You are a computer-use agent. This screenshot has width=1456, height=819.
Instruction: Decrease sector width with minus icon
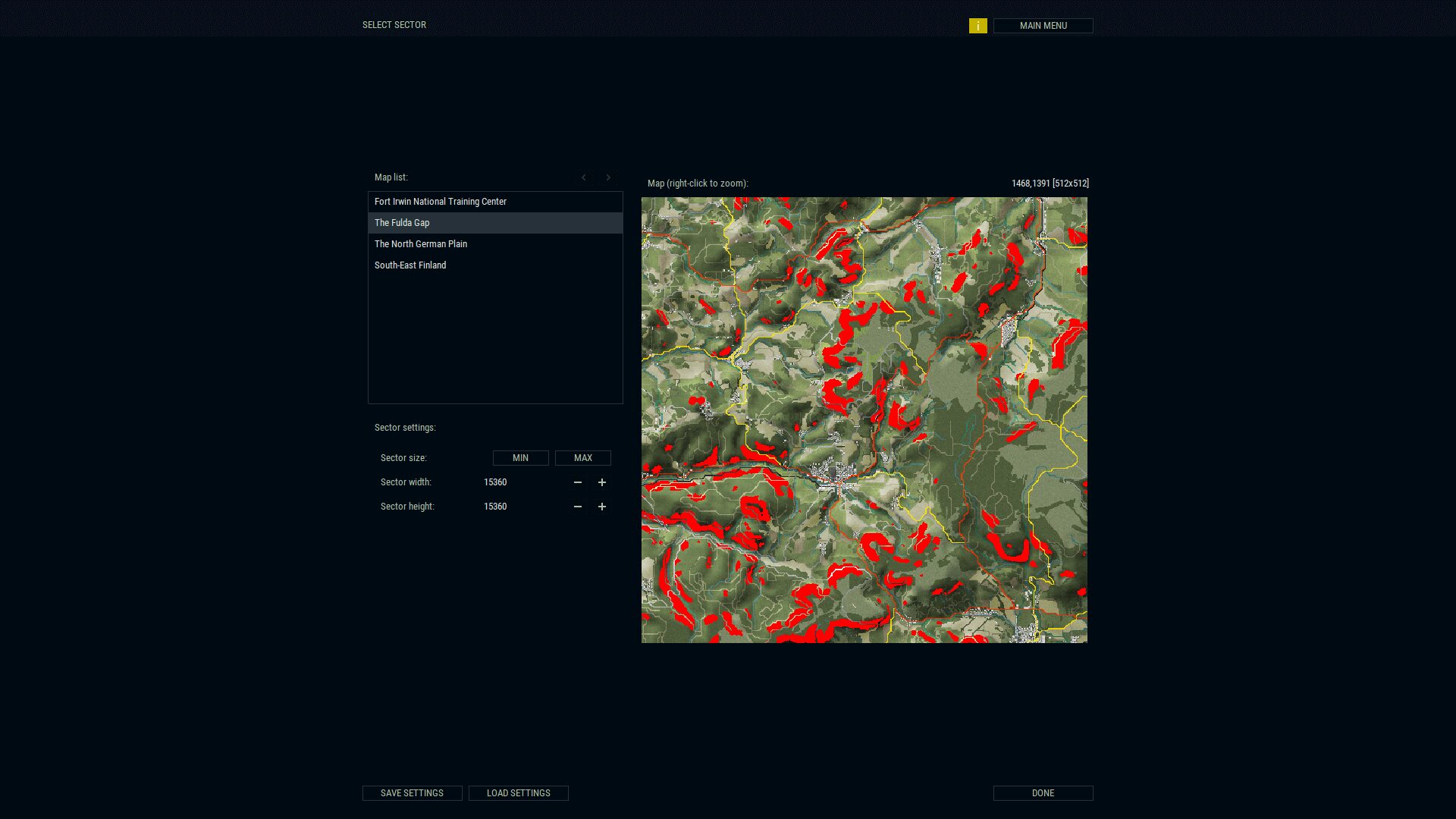578,482
